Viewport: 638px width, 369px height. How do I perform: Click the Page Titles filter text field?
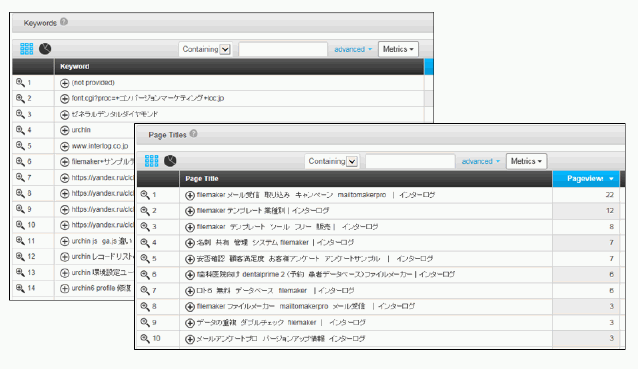(410, 162)
